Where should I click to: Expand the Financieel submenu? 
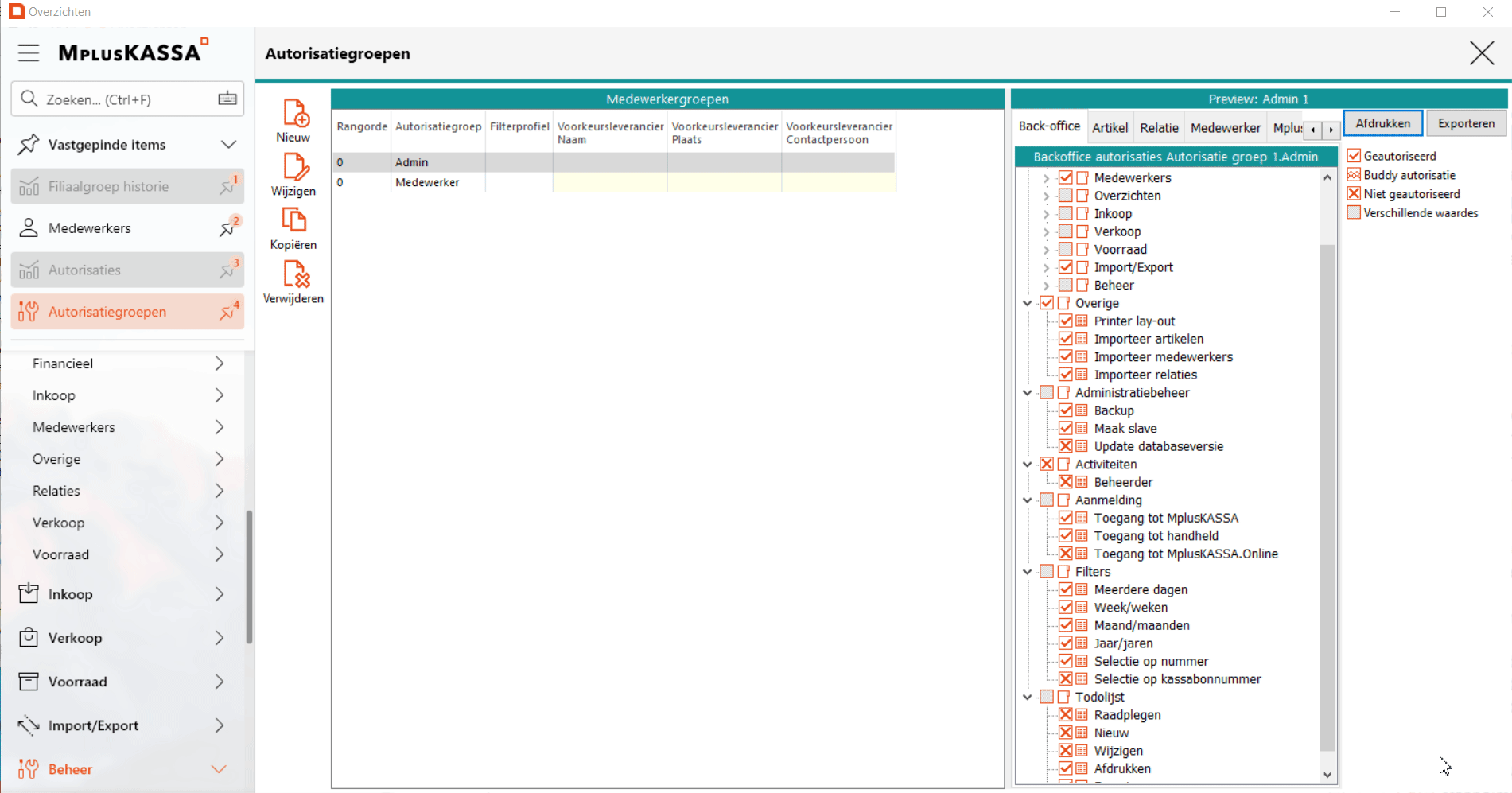click(220, 363)
